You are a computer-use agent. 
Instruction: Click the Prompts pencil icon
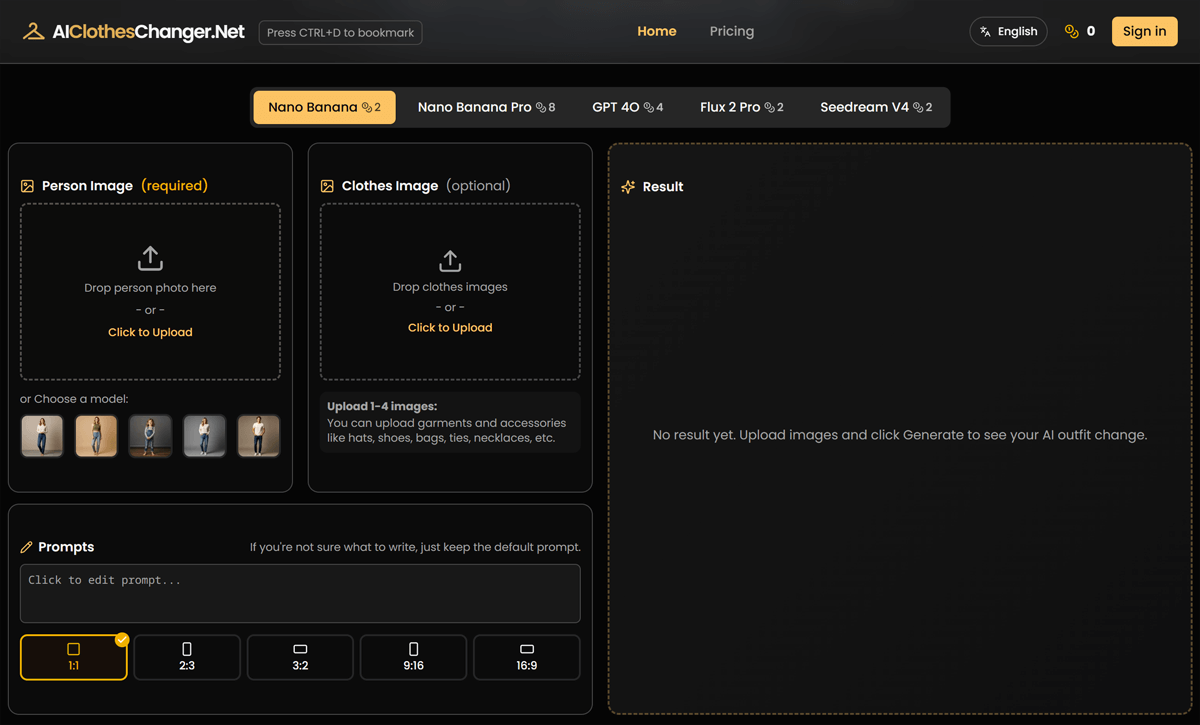pos(26,547)
